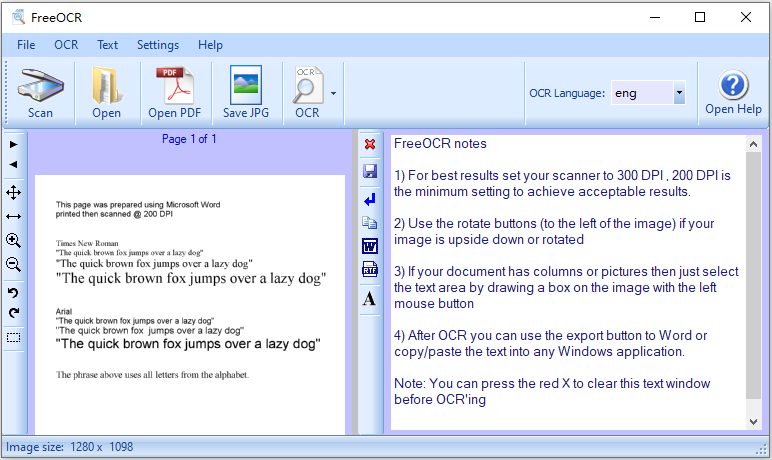Zoom in on the scanned image
This screenshot has width=772, height=460.
coord(14,240)
